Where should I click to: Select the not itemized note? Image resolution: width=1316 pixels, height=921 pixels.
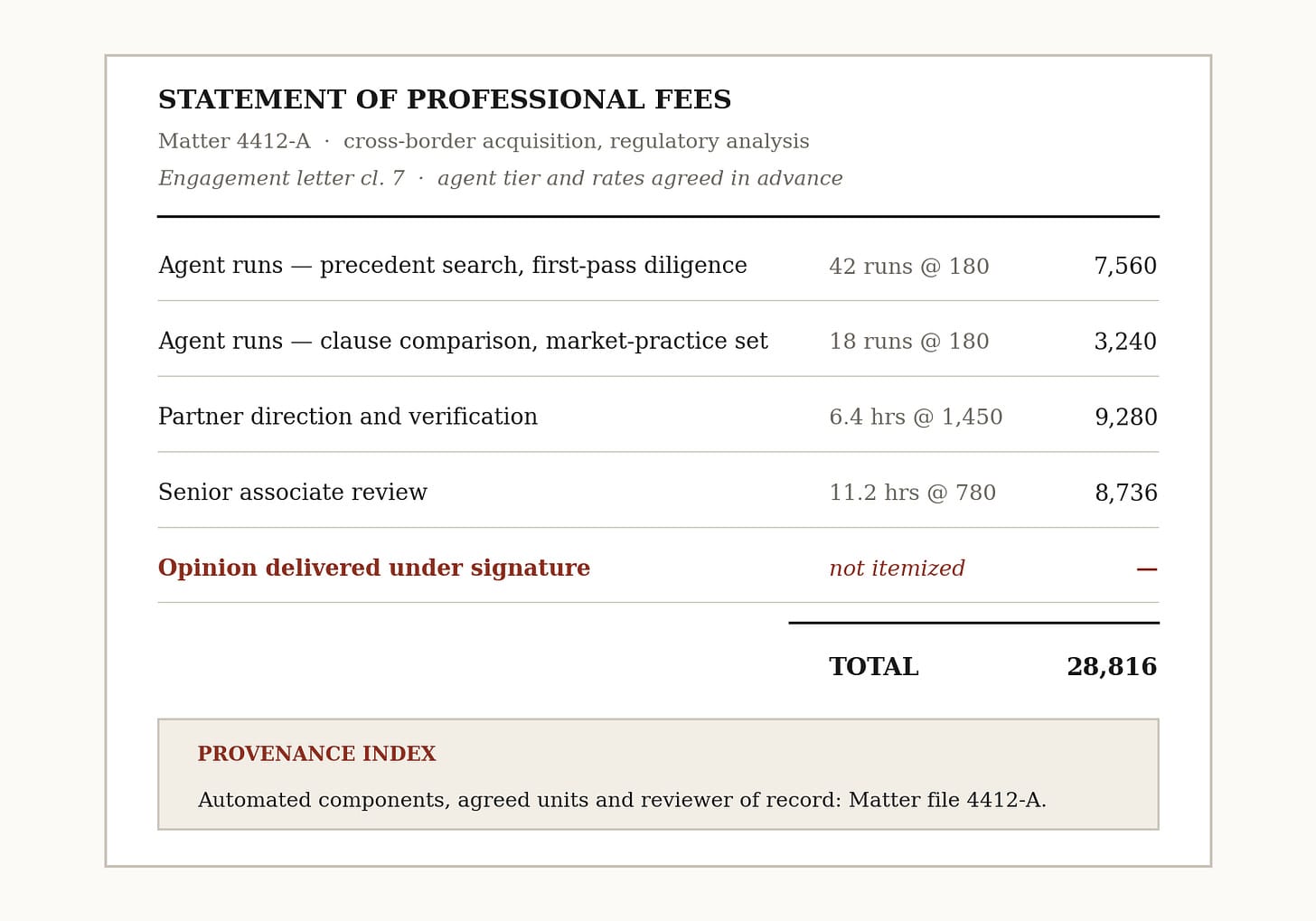897,569
